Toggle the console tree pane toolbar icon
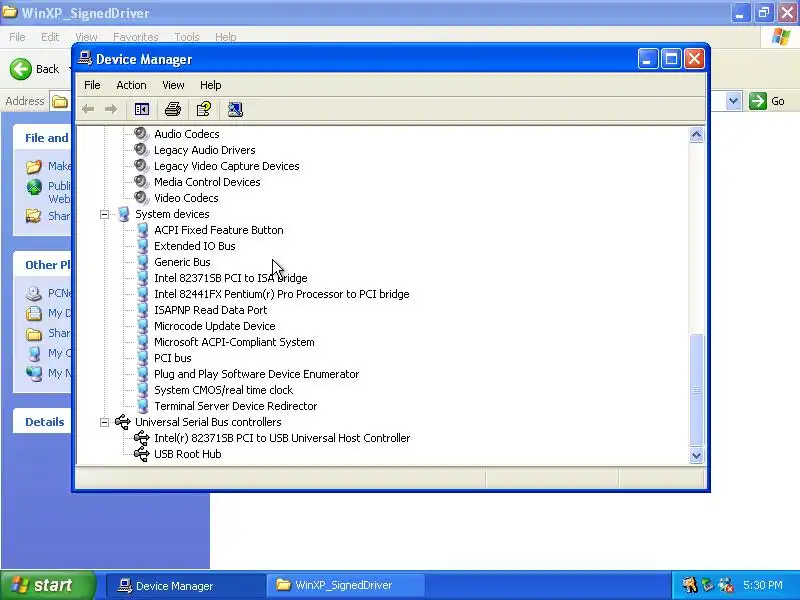This screenshot has width=800, height=600. (141, 109)
